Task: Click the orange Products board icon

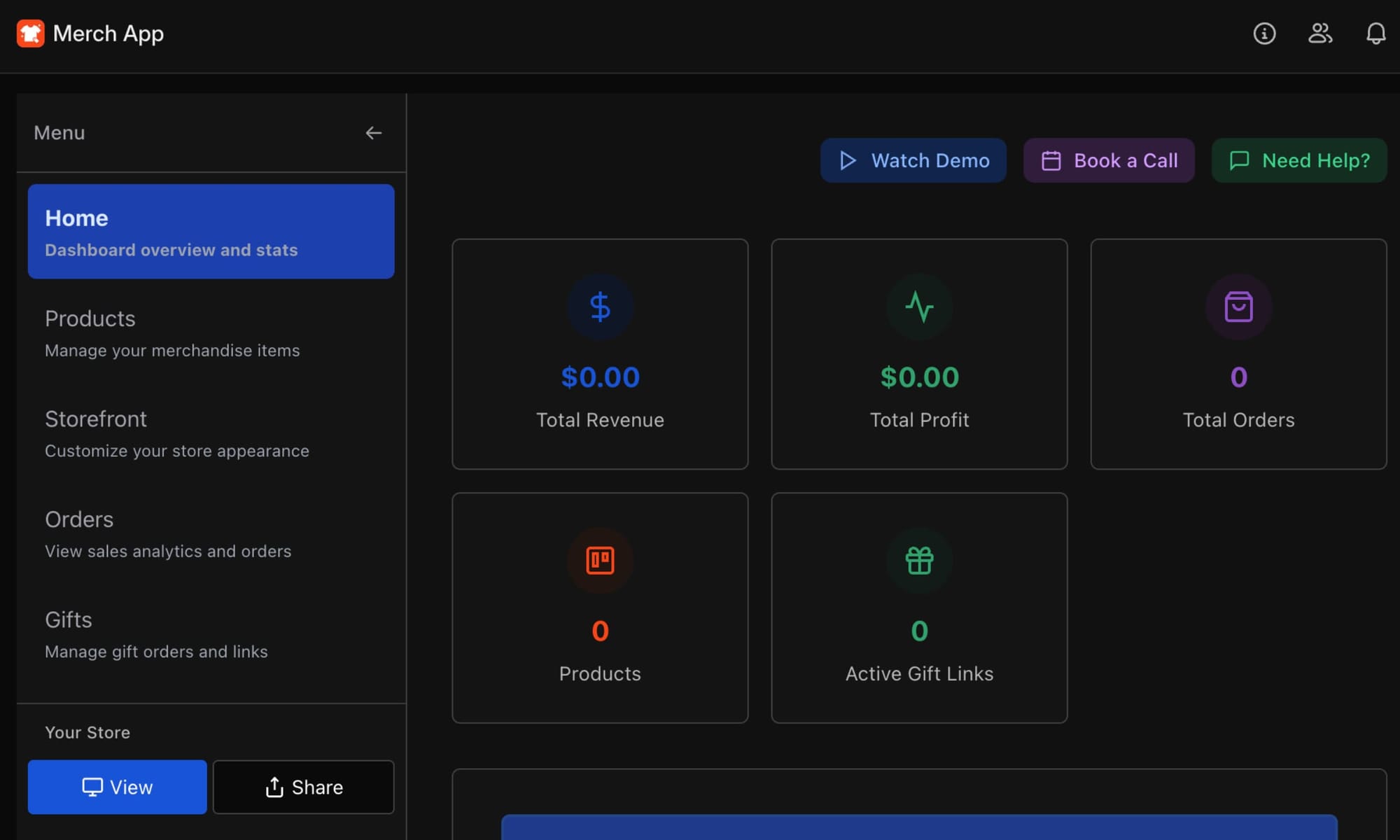Action: [600, 561]
